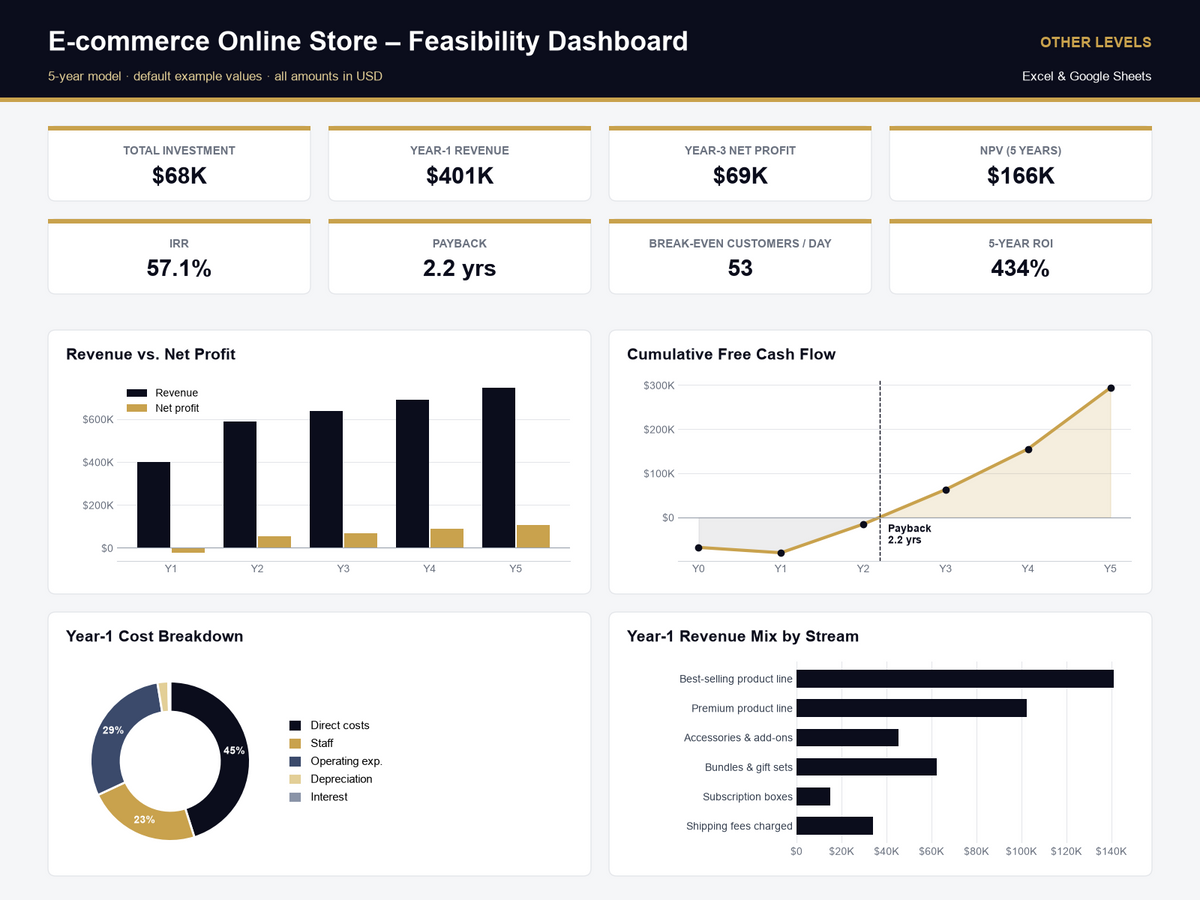Click the dashboard title heading
Viewport: 1200px width, 900px height.
pos(368,41)
